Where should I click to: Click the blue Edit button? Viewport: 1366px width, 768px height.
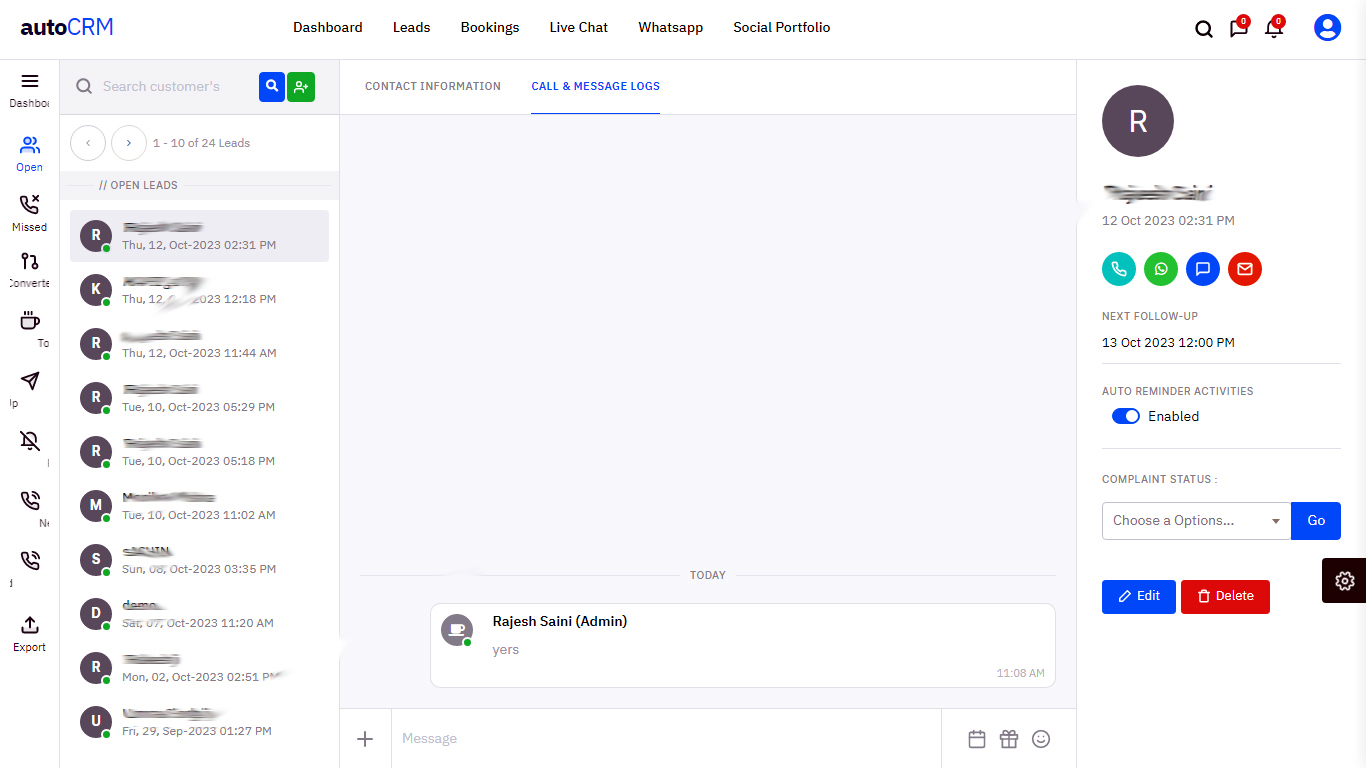pos(1138,596)
